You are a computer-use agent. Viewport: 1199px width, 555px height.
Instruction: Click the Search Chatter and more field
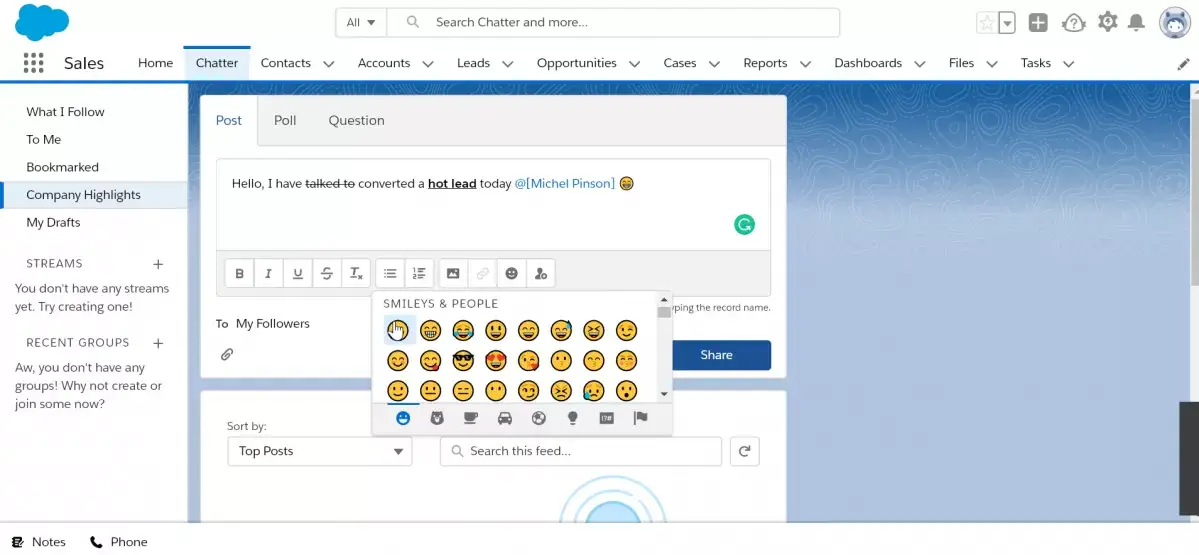point(613,23)
